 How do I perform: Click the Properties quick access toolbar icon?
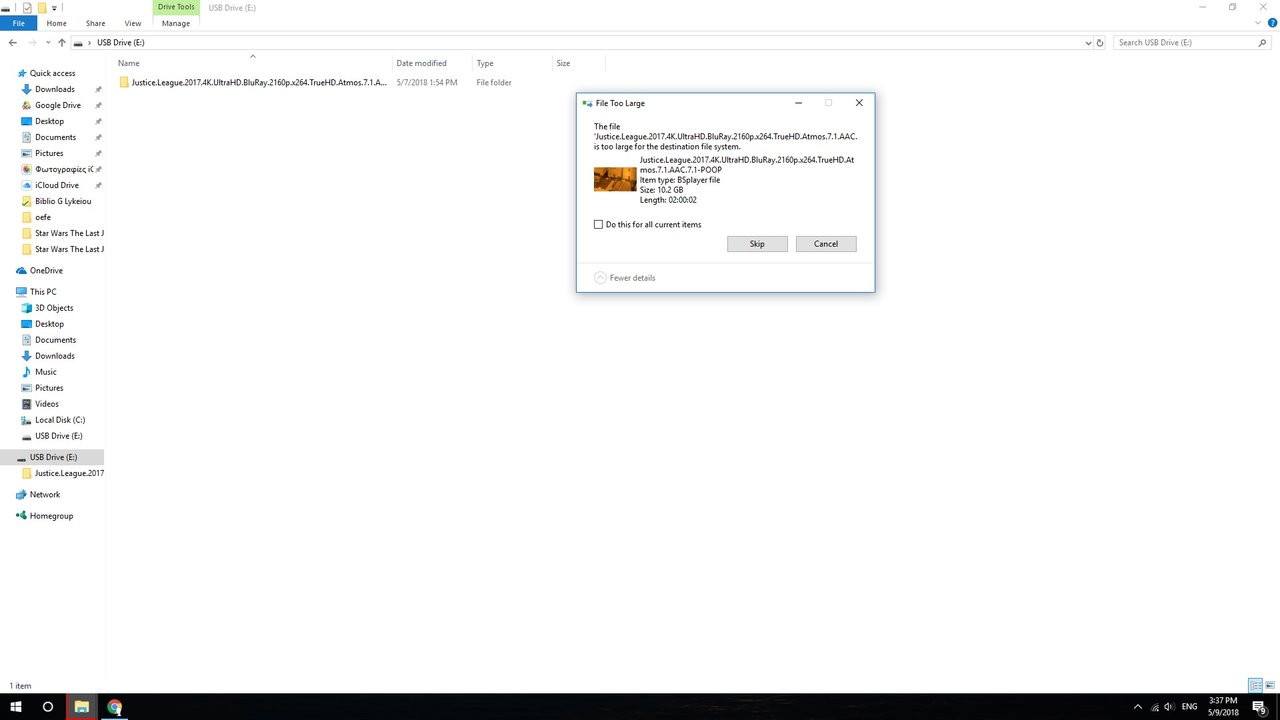tap(27, 7)
